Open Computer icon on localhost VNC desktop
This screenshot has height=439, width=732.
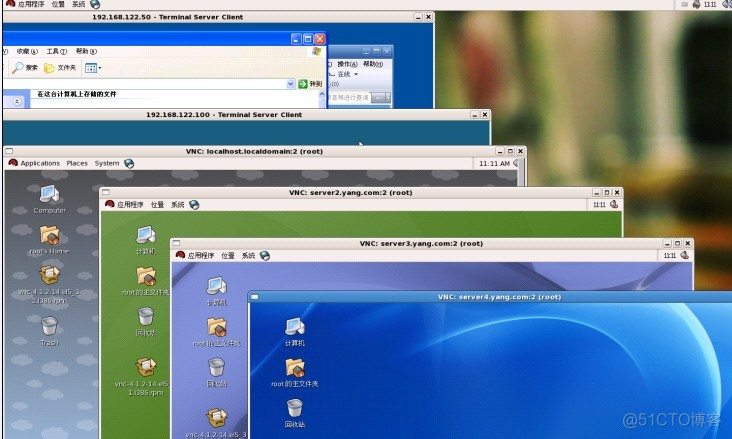[49, 193]
